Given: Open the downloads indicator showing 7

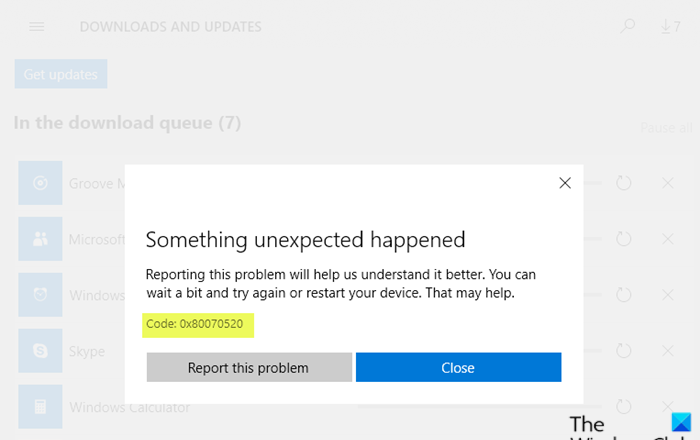Looking at the screenshot, I should [x=670, y=27].
